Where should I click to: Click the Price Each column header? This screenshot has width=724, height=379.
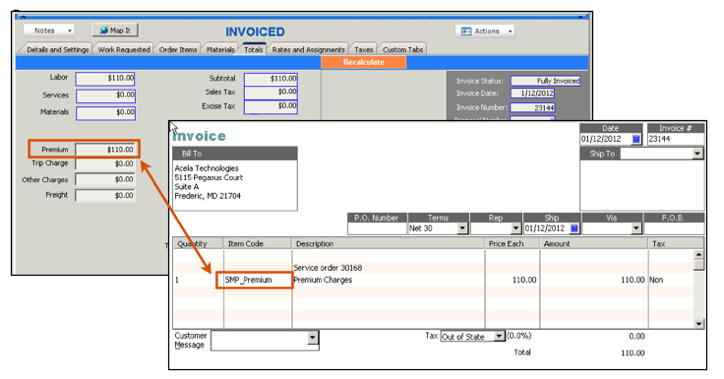[513, 243]
